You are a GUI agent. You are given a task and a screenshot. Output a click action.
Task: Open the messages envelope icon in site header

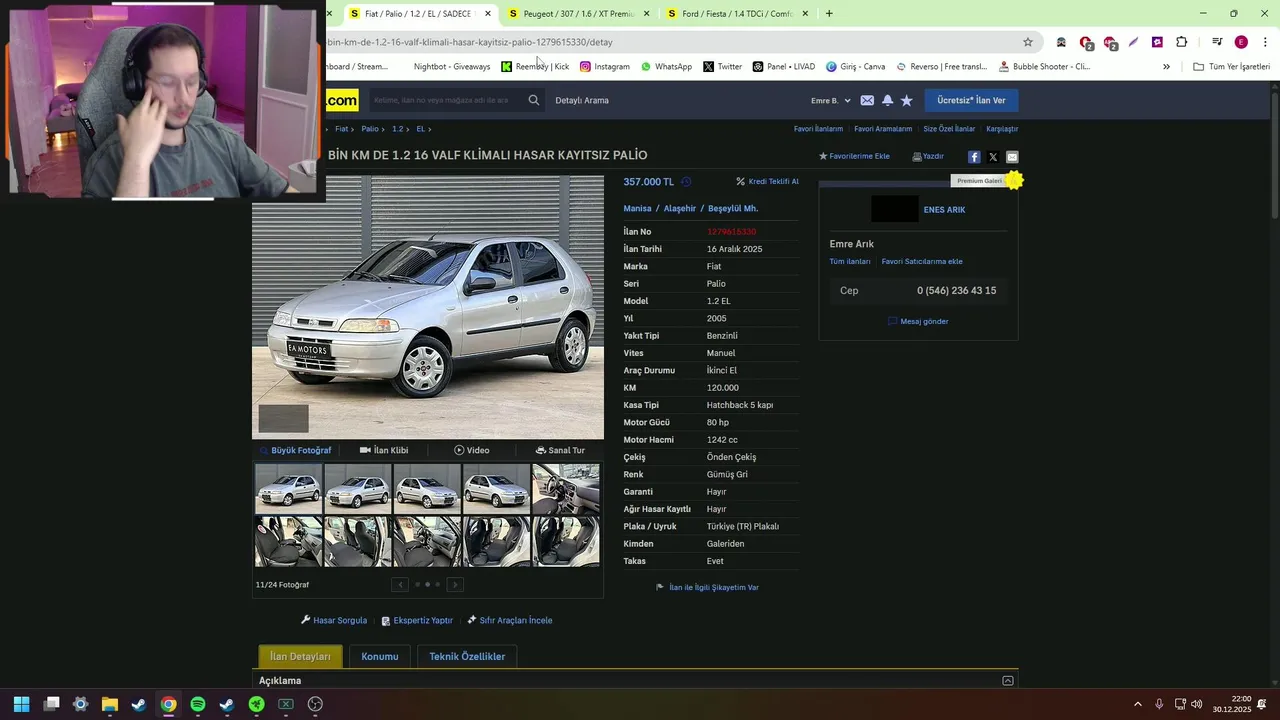point(867,100)
